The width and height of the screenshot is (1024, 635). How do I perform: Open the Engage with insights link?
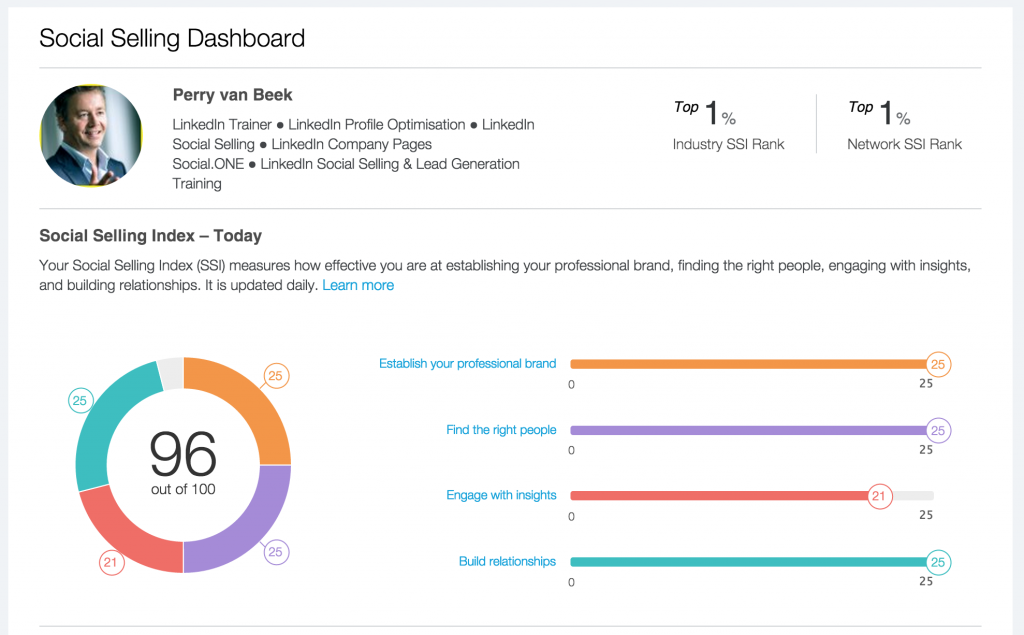coord(501,495)
